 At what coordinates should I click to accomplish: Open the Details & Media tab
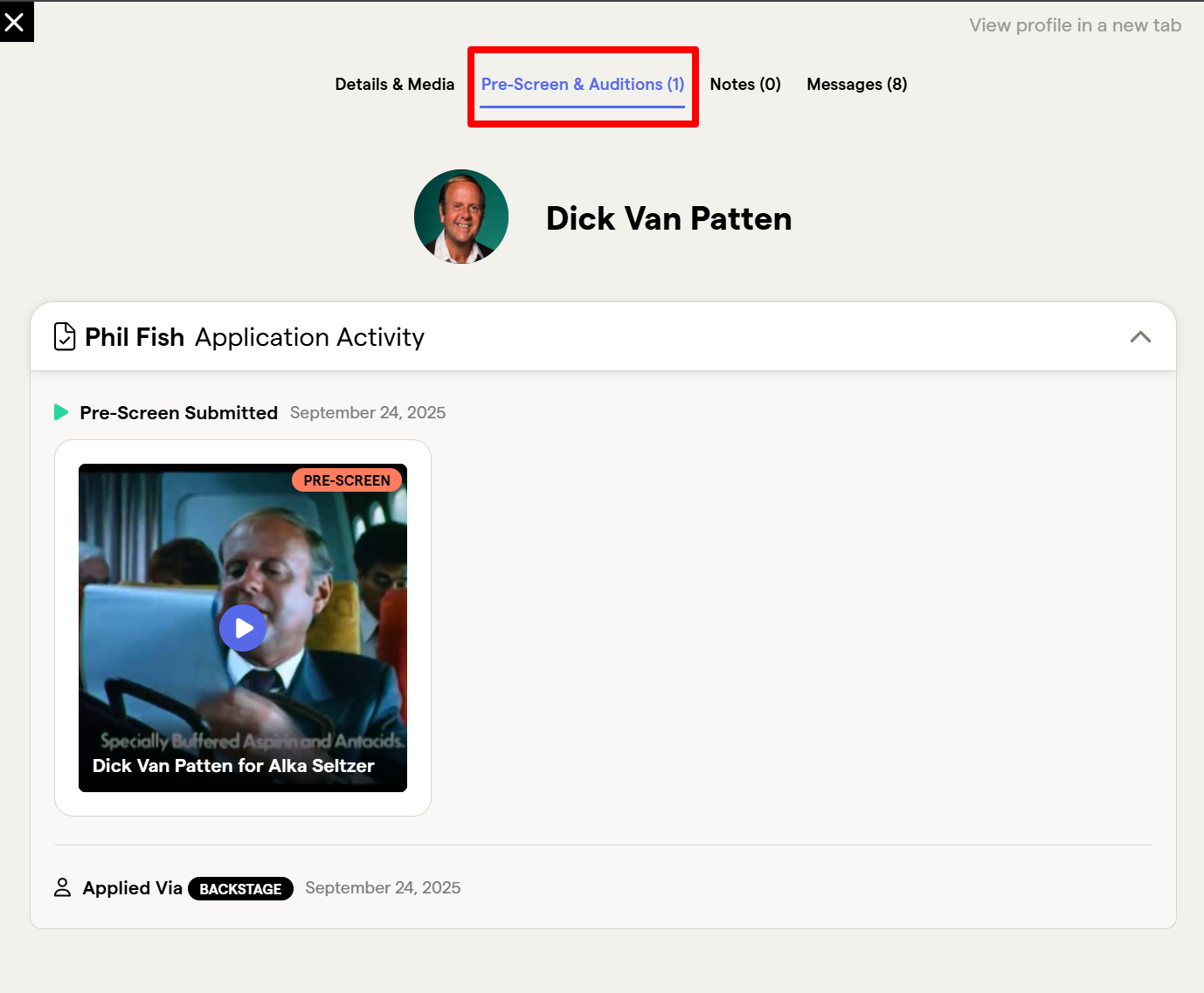(395, 85)
